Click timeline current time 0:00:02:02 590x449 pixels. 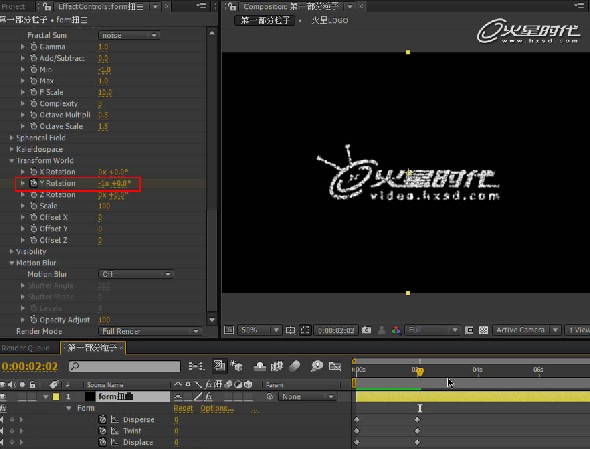tap(30, 366)
